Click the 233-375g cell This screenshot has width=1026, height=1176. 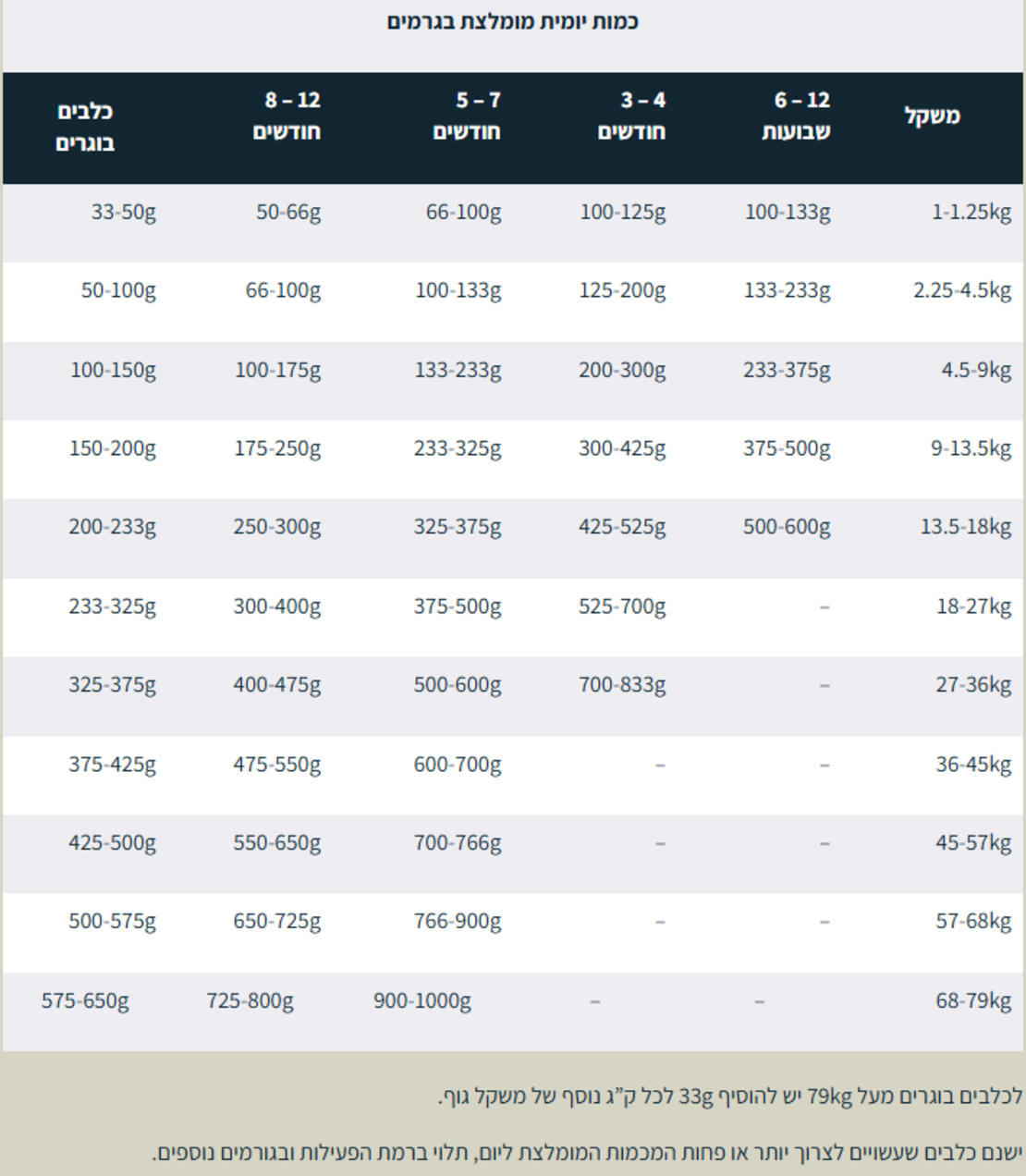point(787,371)
